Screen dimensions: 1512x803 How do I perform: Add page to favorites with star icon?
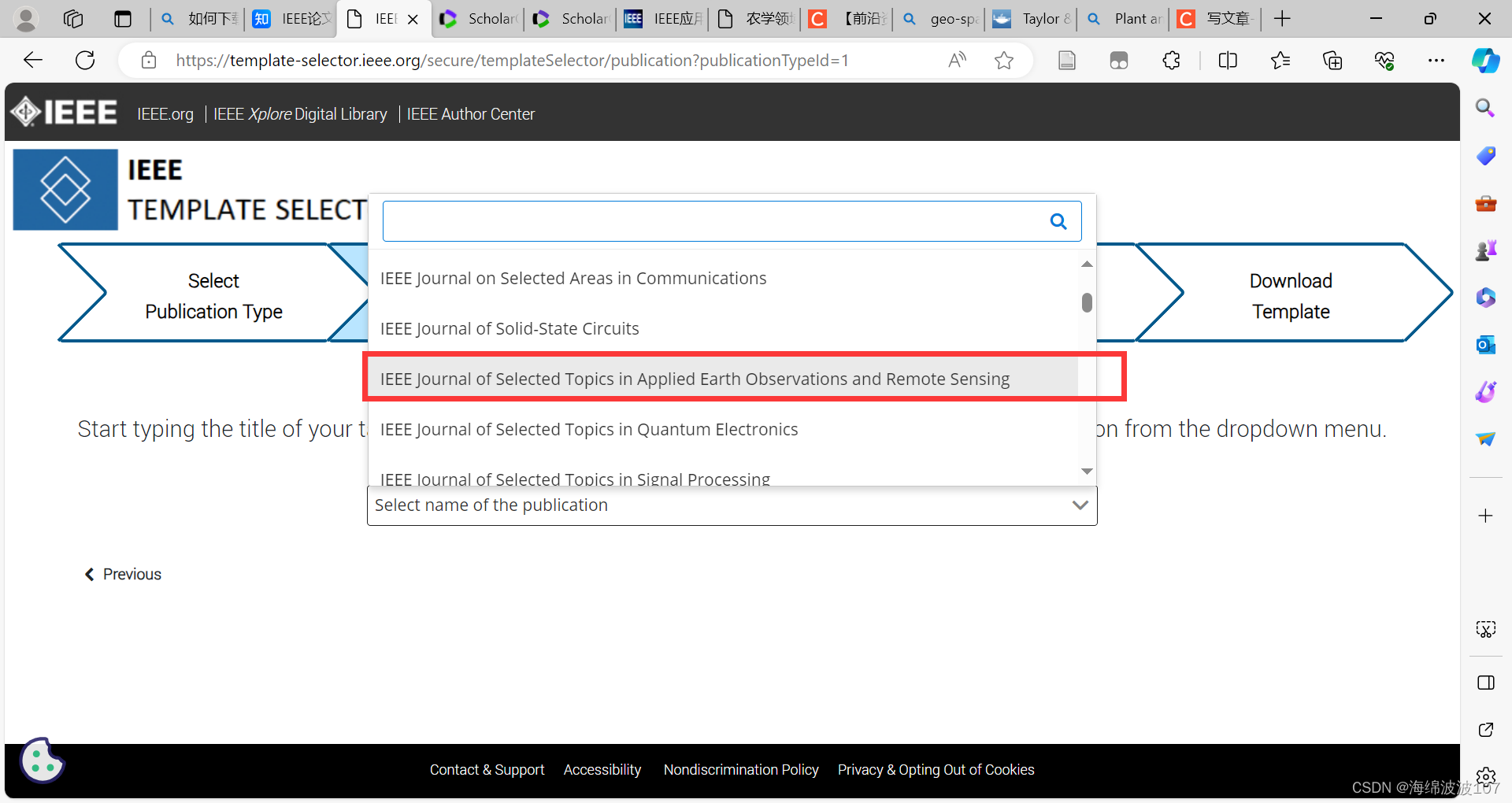(x=1004, y=60)
